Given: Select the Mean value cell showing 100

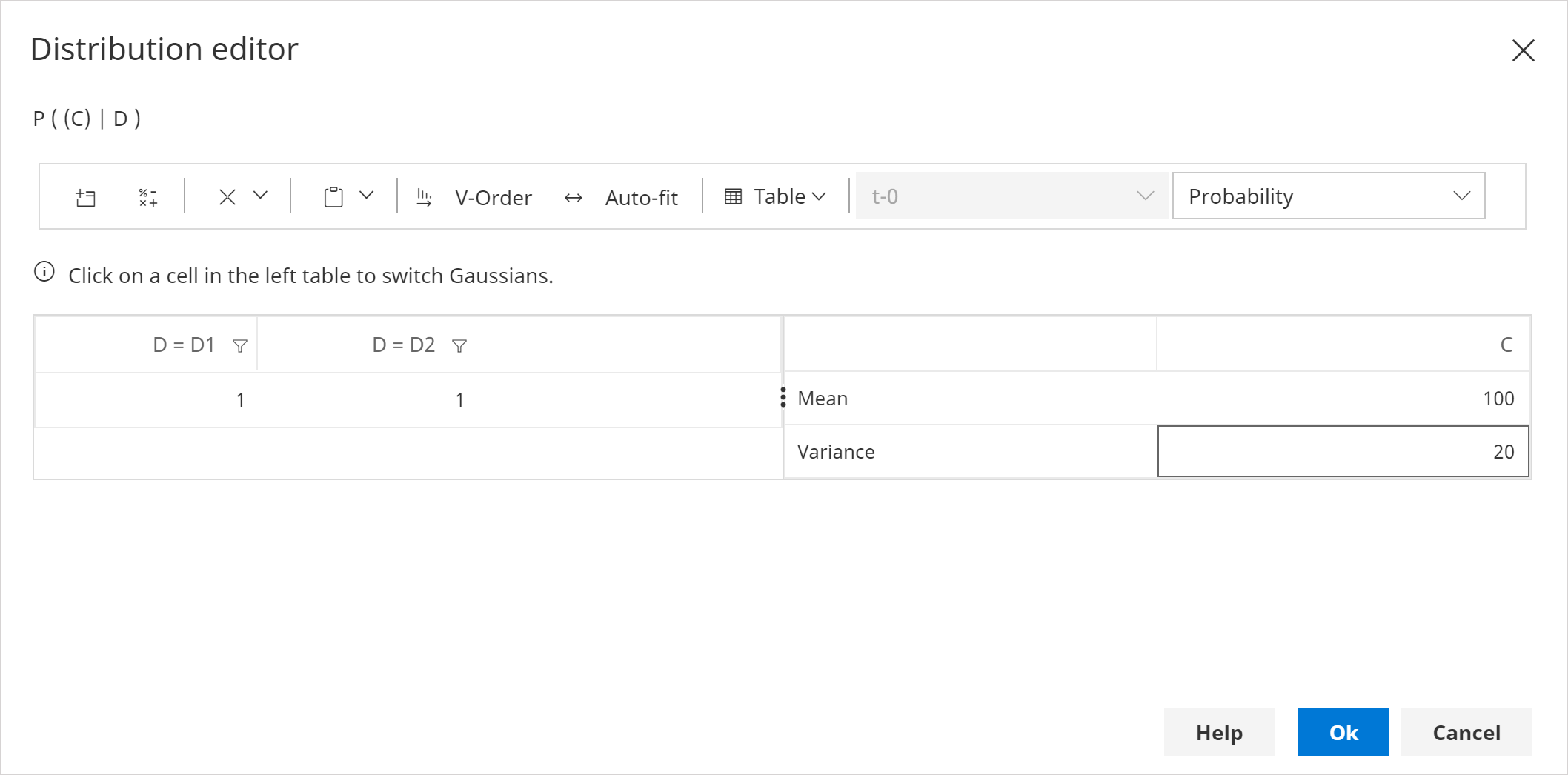Looking at the screenshot, I should click(1343, 399).
